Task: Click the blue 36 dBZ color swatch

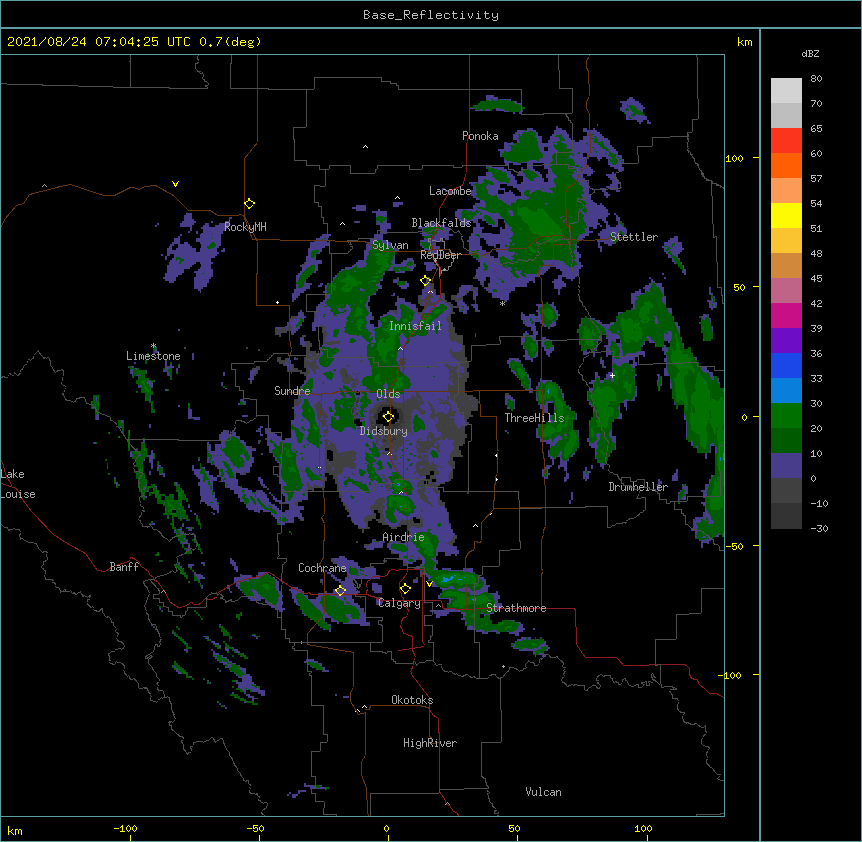Action: [x=786, y=365]
